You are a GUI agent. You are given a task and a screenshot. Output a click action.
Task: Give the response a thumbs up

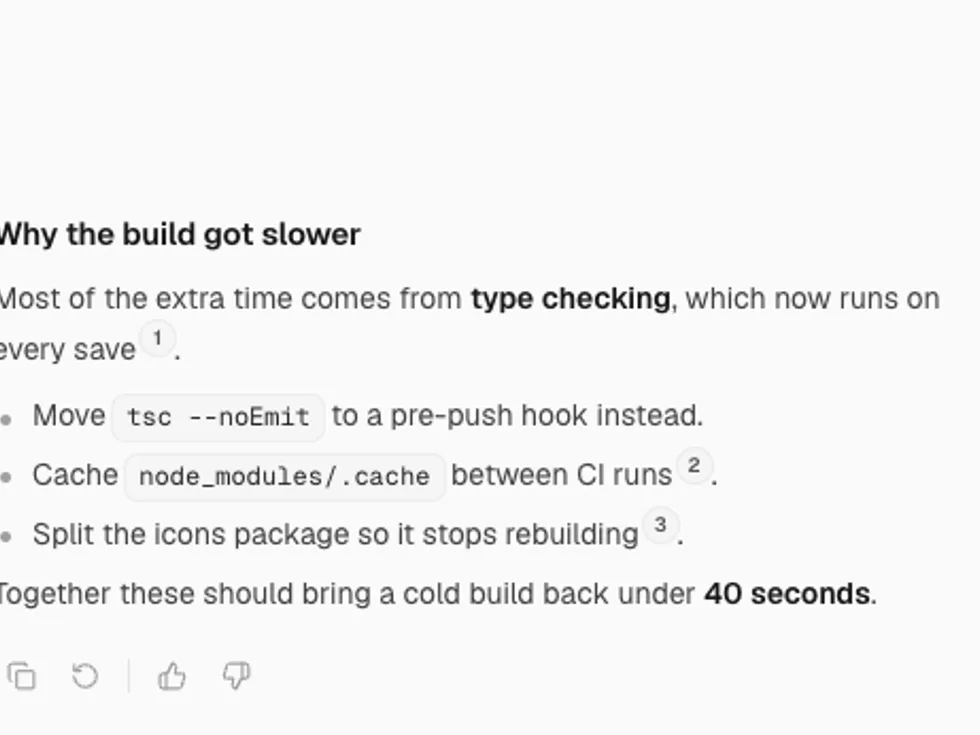(x=172, y=676)
